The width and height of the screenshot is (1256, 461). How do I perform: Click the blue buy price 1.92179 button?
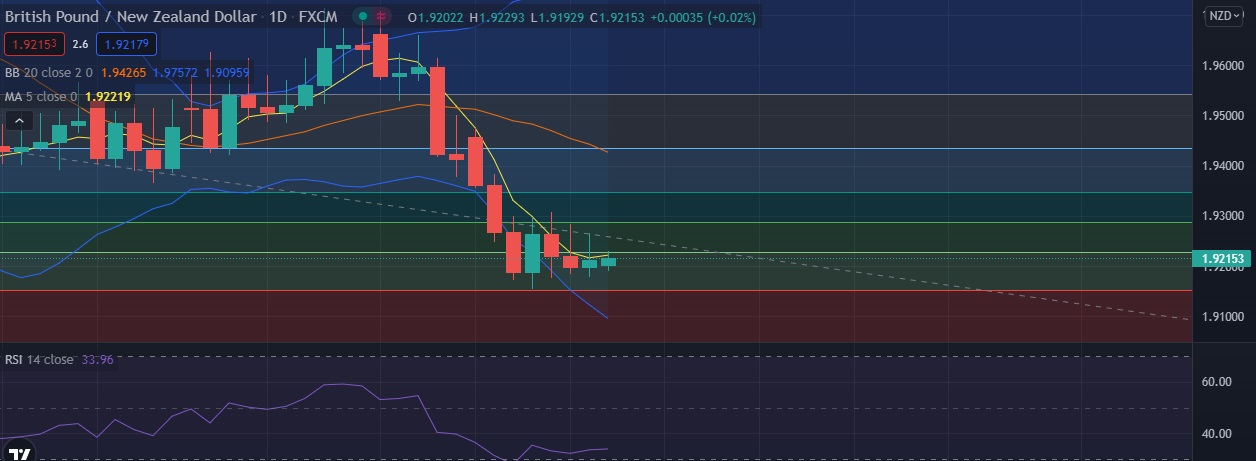tap(127, 44)
